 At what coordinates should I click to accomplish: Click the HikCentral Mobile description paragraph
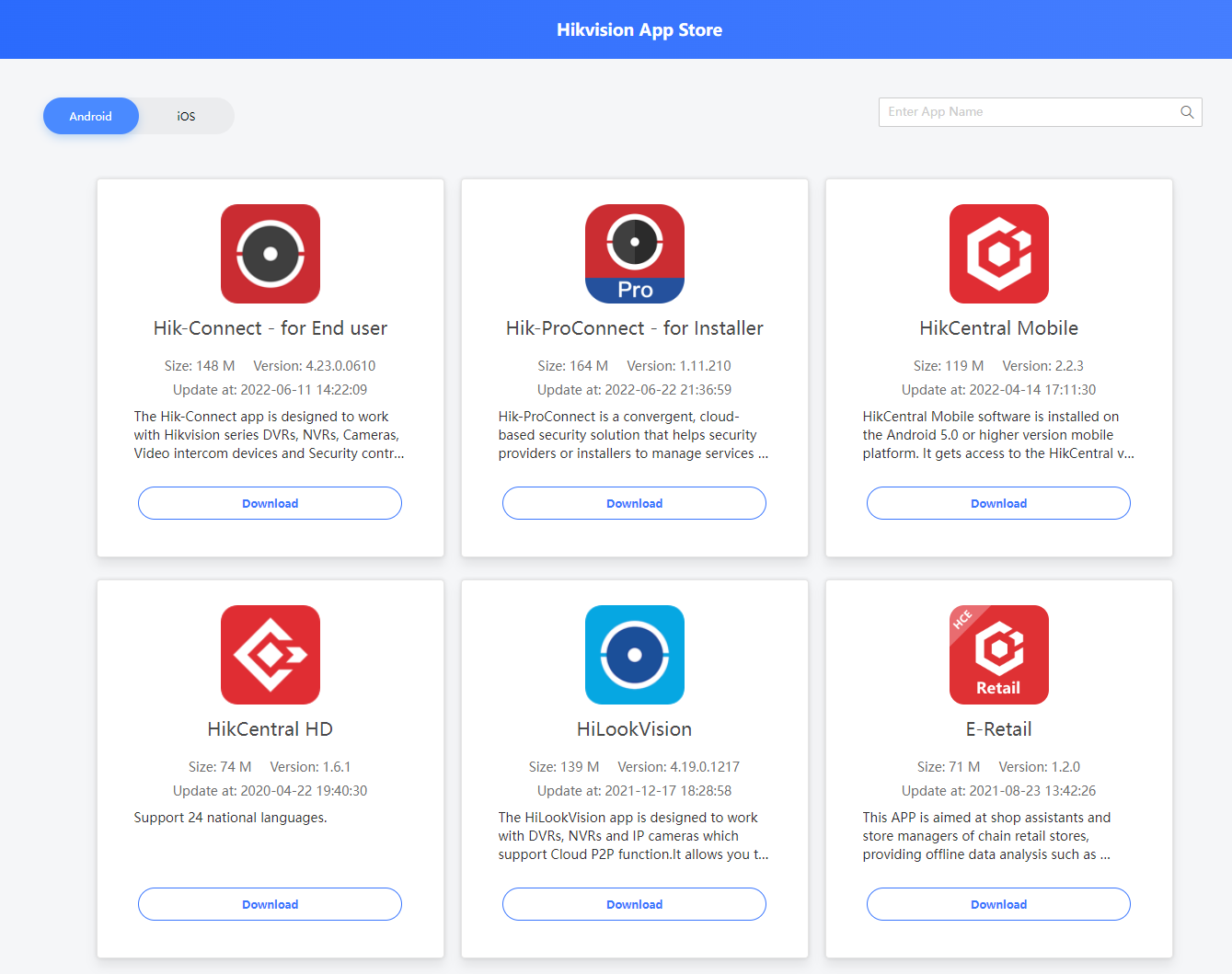pyautogui.click(x=998, y=435)
